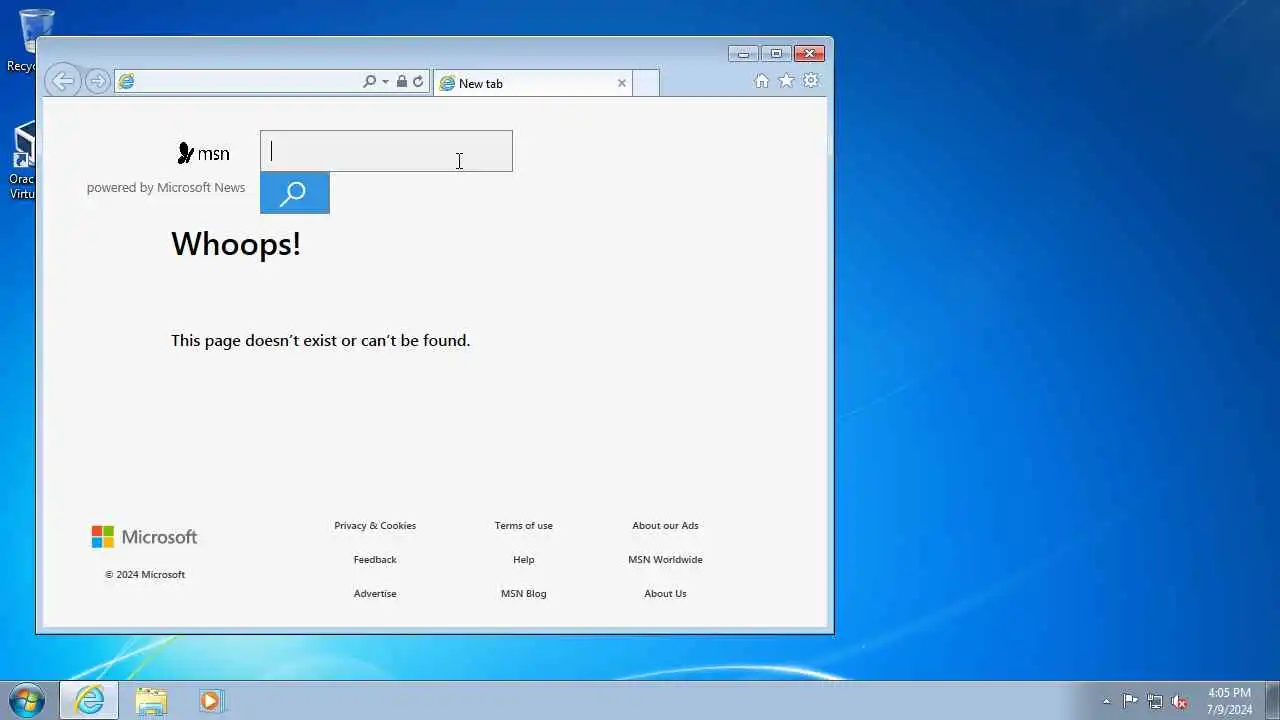The image size is (1280, 720).
Task: Open the Advertise link
Action: 375,593
